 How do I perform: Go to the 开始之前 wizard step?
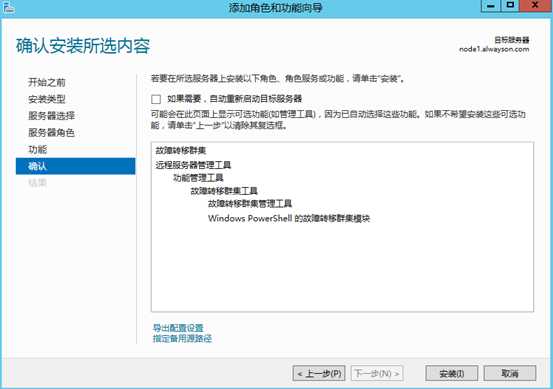pos(47,82)
